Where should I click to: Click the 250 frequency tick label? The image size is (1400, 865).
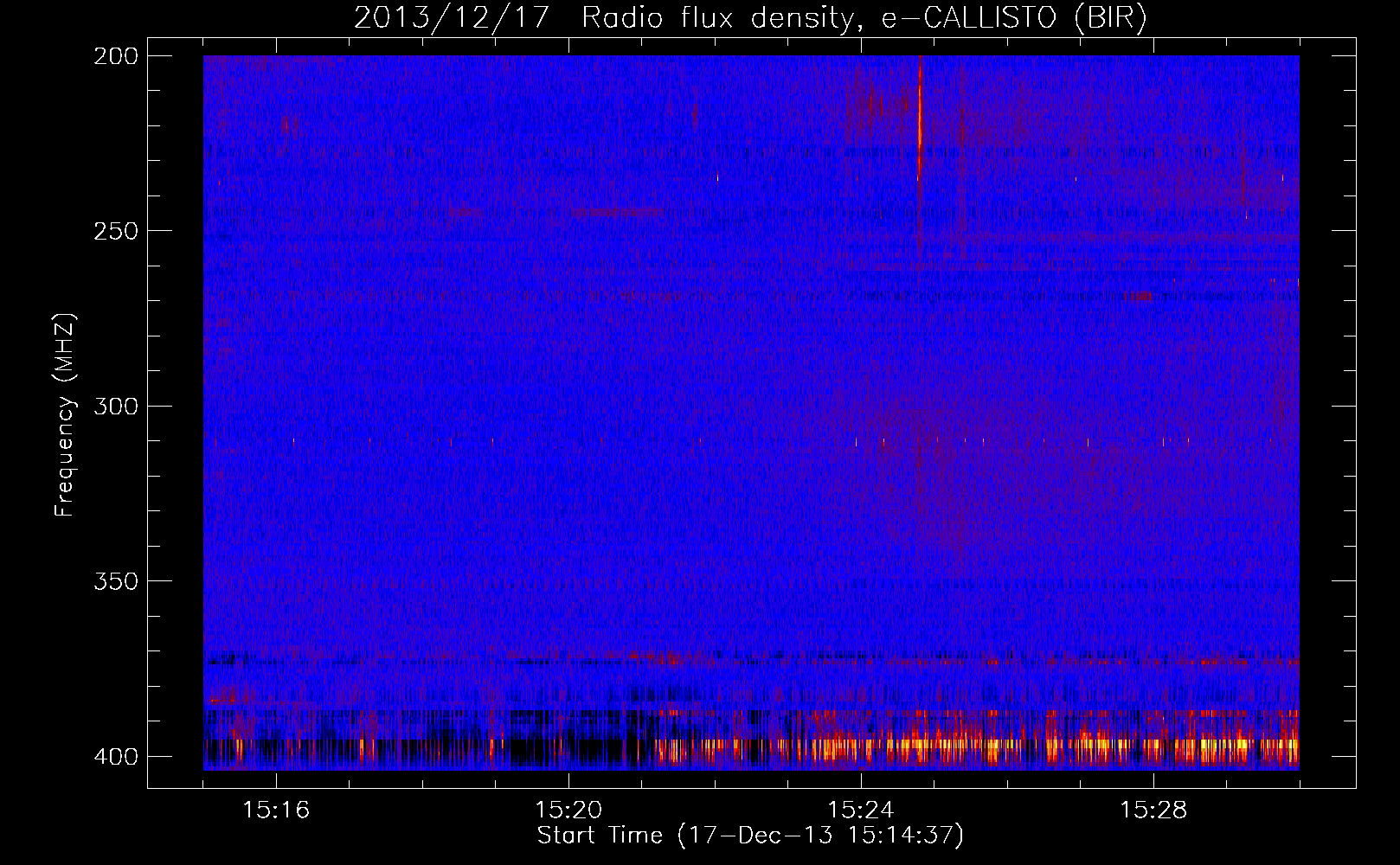click(x=115, y=231)
